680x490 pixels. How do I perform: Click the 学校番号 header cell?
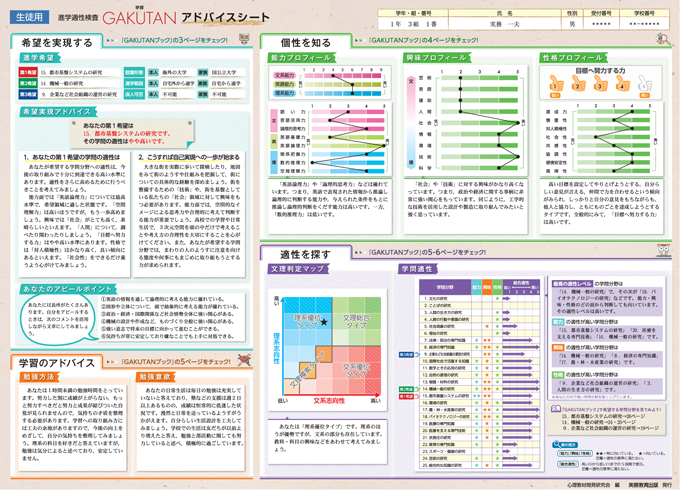pos(644,13)
